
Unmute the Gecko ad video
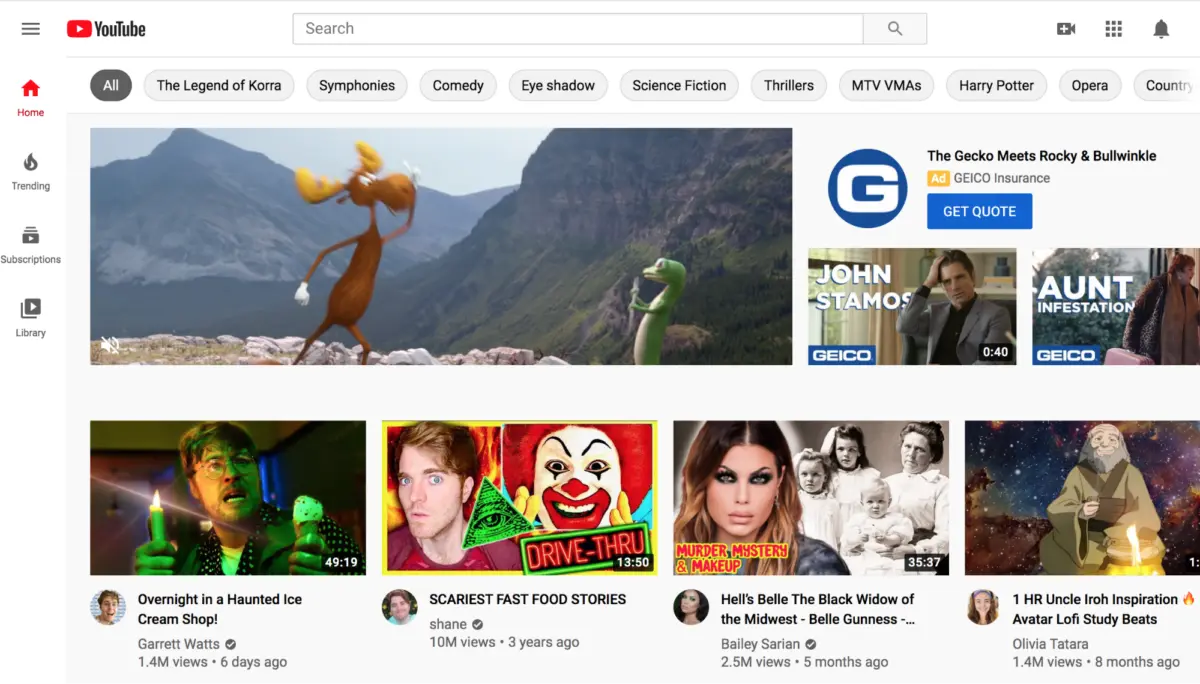(110, 345)
